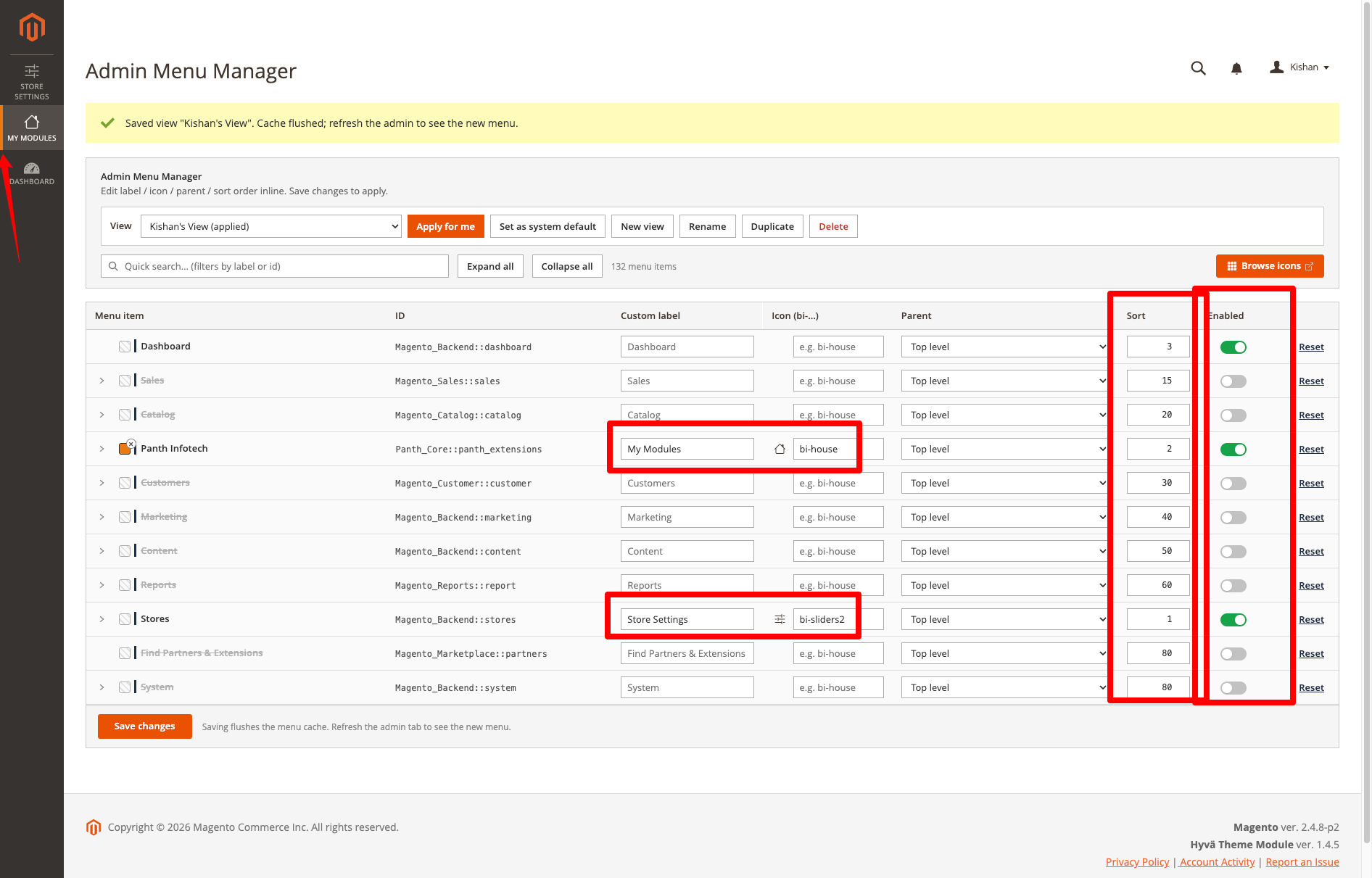The width and height of the screenshot is (1372, 878).
Task: Click New view button
Action: pos(642,226)
